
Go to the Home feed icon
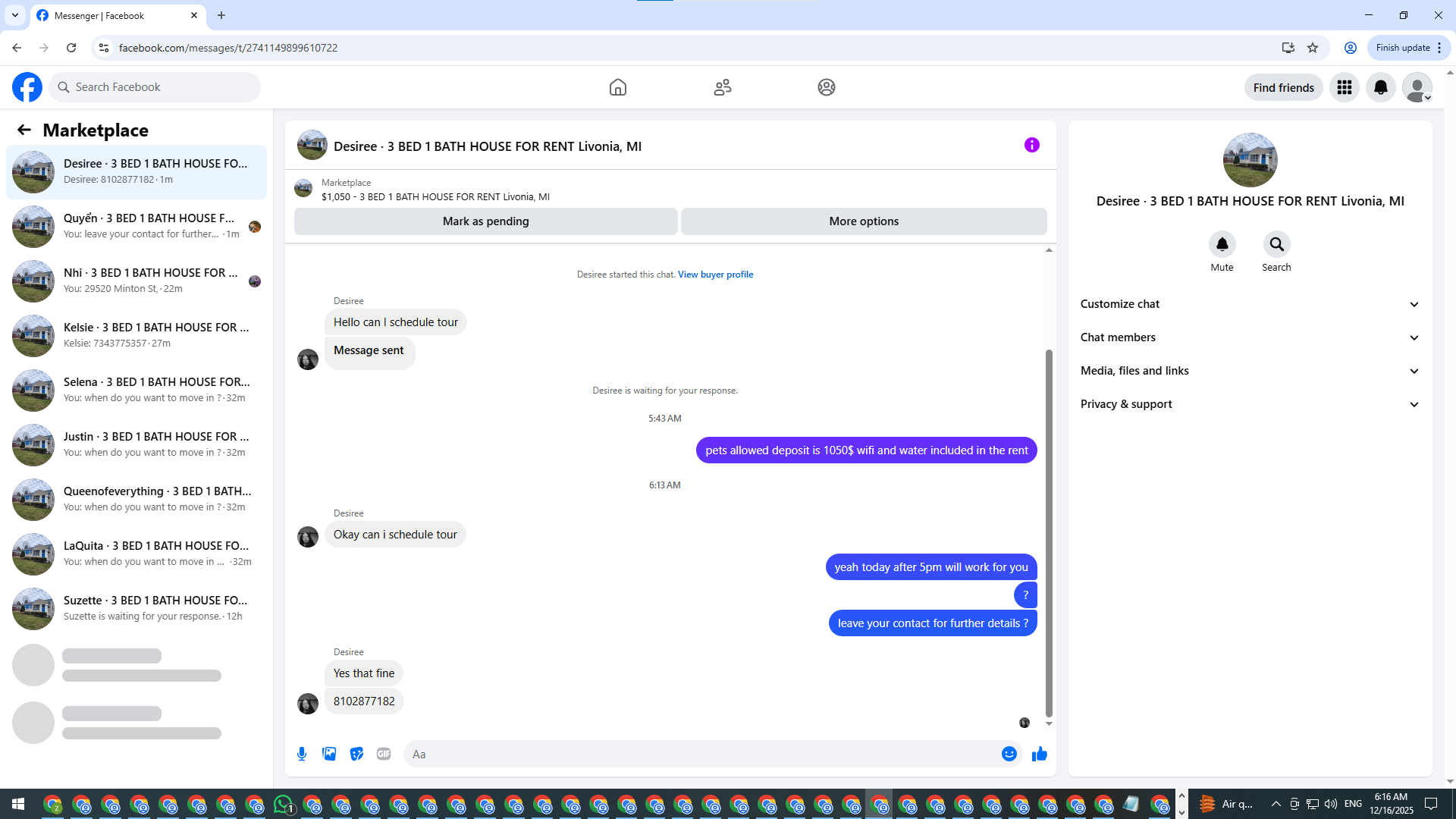click(618, 87)
